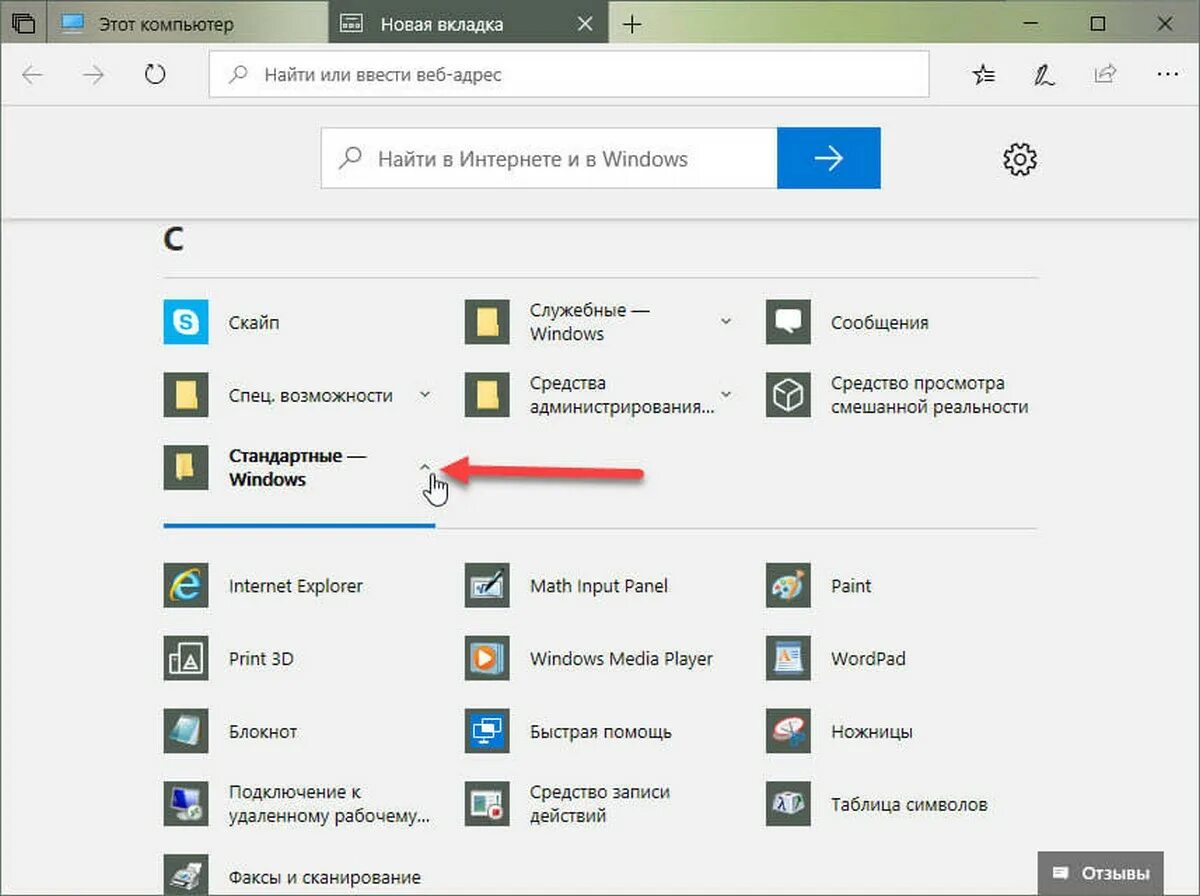Click the Спец. возможности folder icon

[186, 395]
